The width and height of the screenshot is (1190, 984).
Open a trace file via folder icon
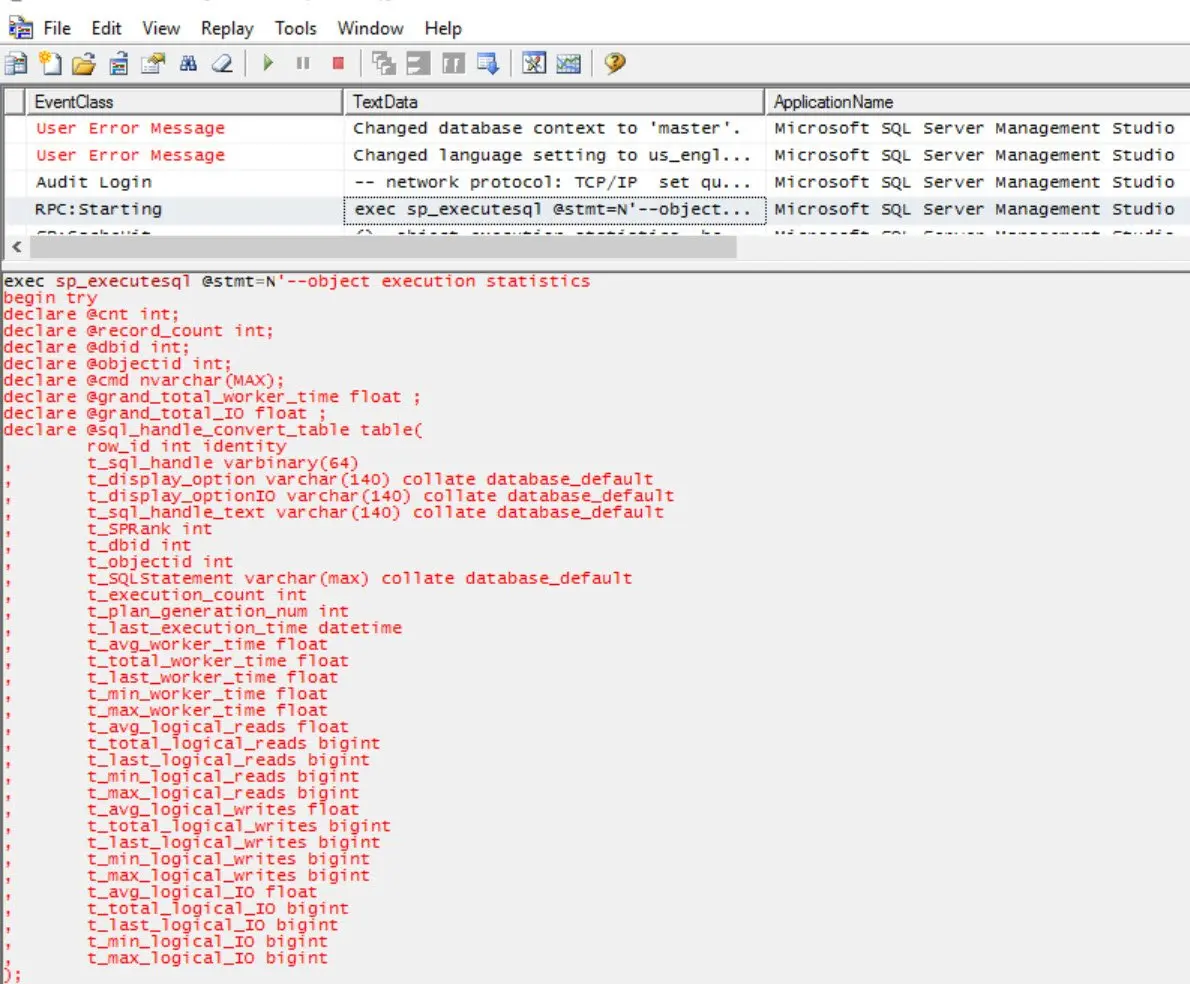click(83, 64)
